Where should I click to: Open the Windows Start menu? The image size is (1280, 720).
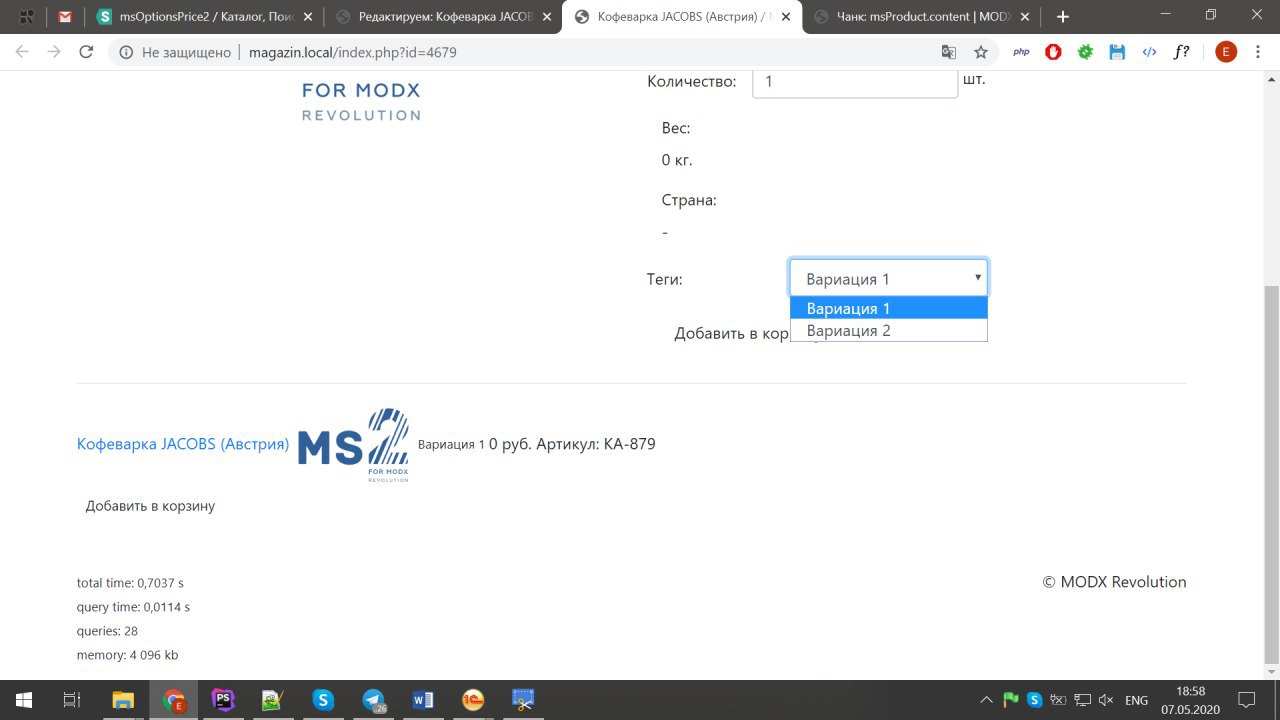tap(23, 700)
